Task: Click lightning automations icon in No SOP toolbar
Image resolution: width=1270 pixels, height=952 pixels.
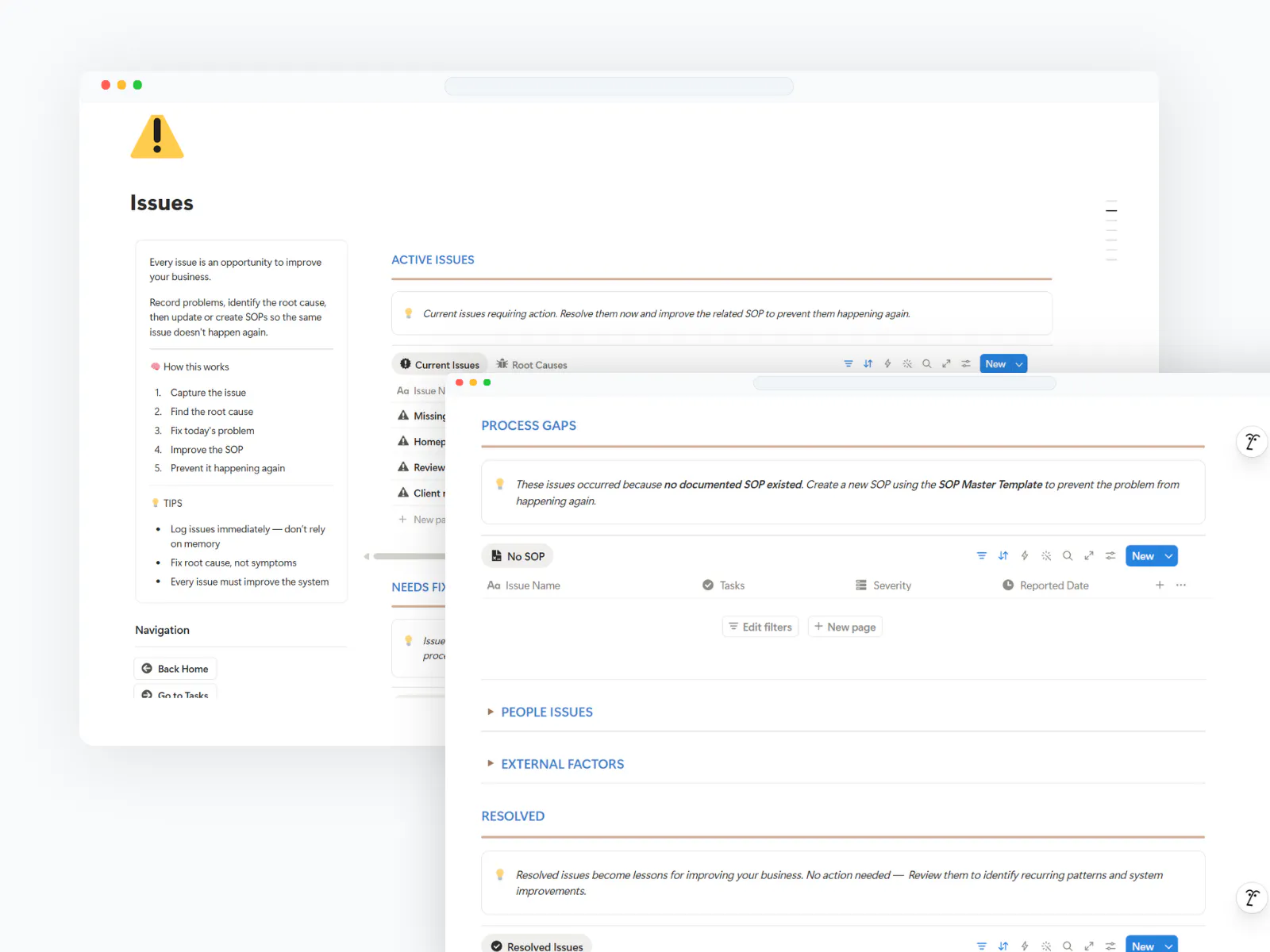Action: pyautogui.click(x=1025, y=556)
